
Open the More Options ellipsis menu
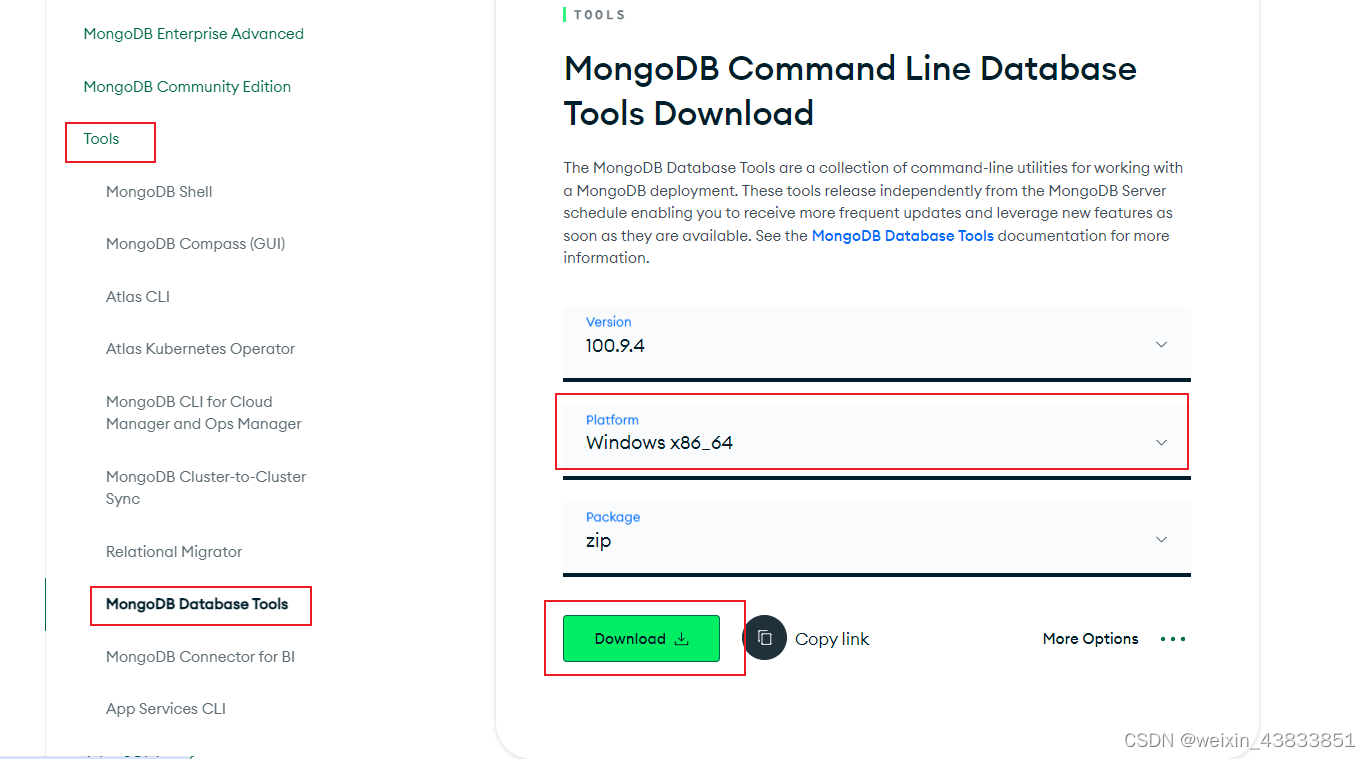coord(1171,638)
